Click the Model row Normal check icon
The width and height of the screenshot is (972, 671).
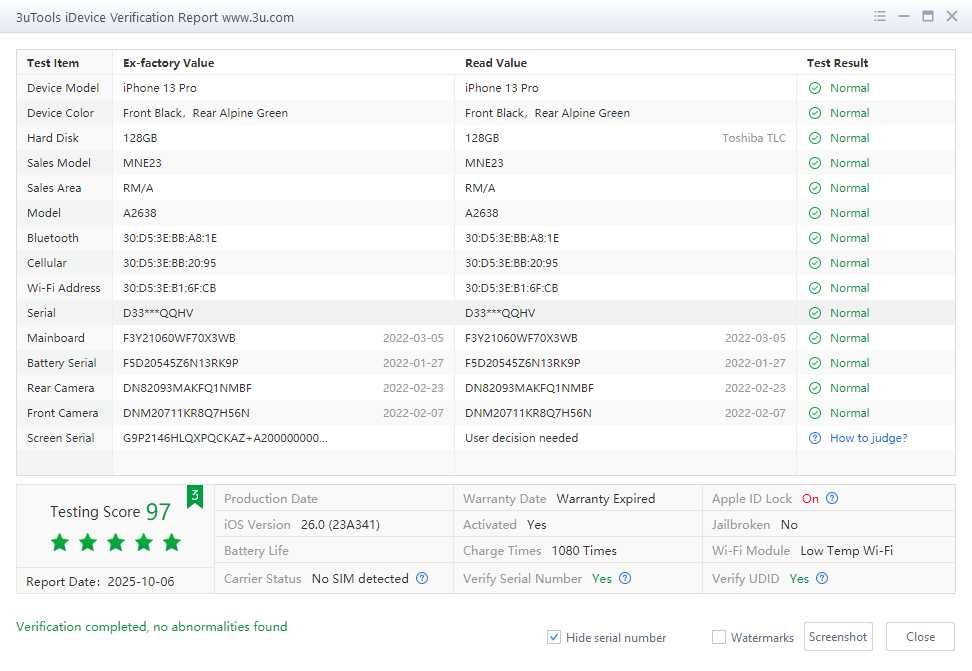[815, 213]
